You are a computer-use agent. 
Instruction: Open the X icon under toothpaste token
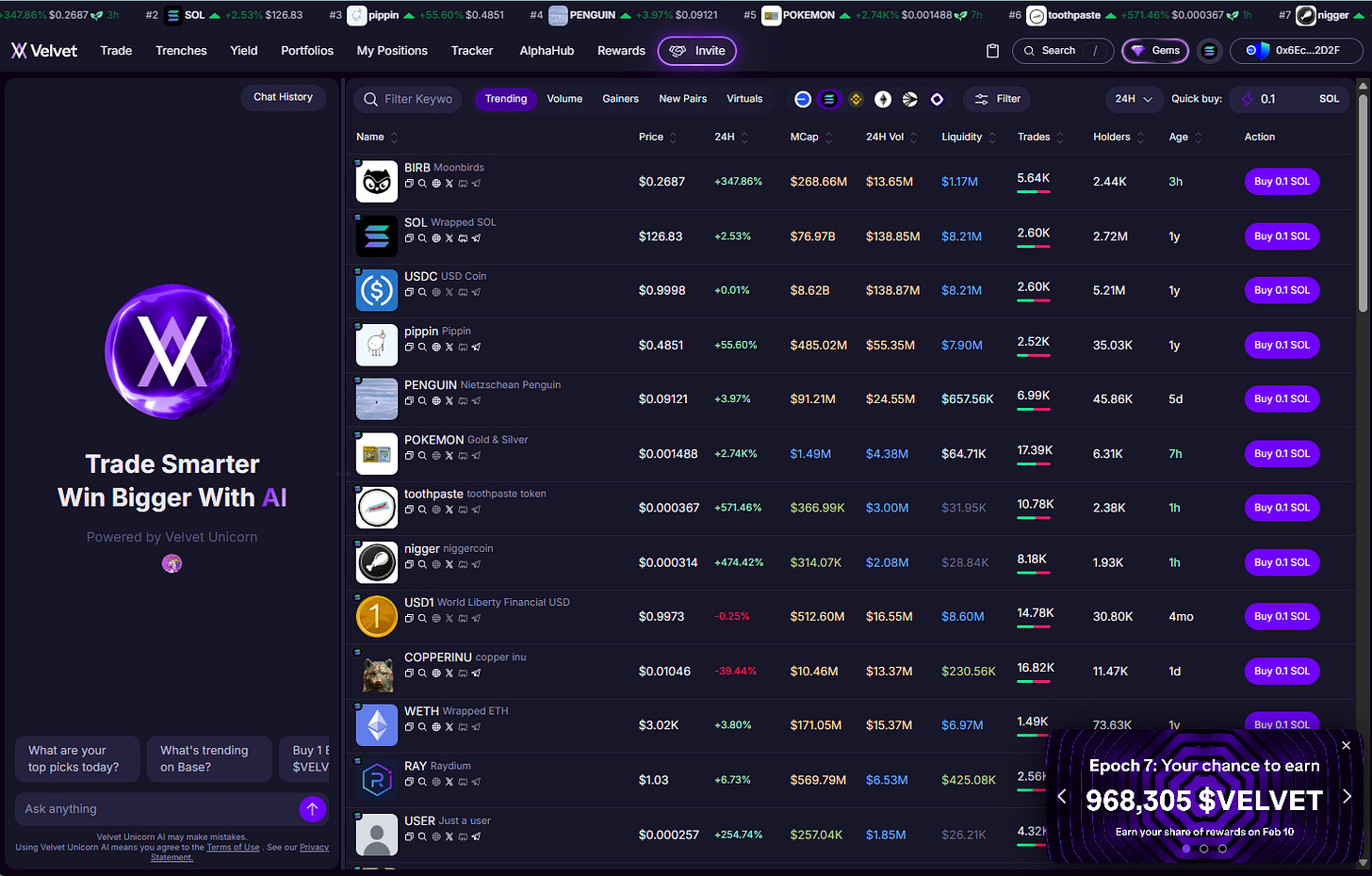point(449,510)
